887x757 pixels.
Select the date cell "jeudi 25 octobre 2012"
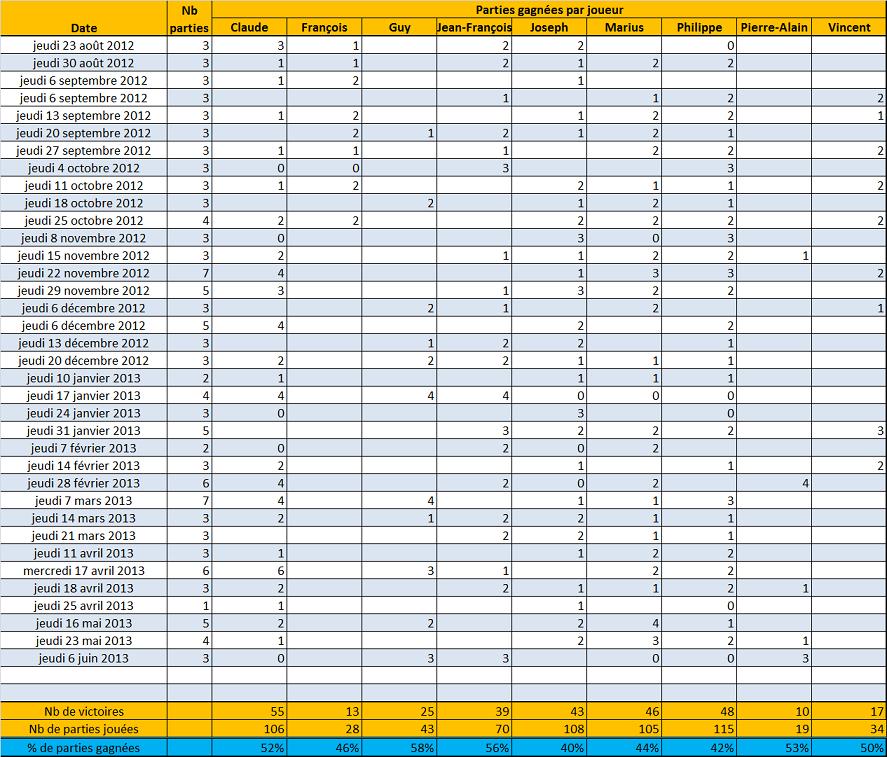click(84, 221)
